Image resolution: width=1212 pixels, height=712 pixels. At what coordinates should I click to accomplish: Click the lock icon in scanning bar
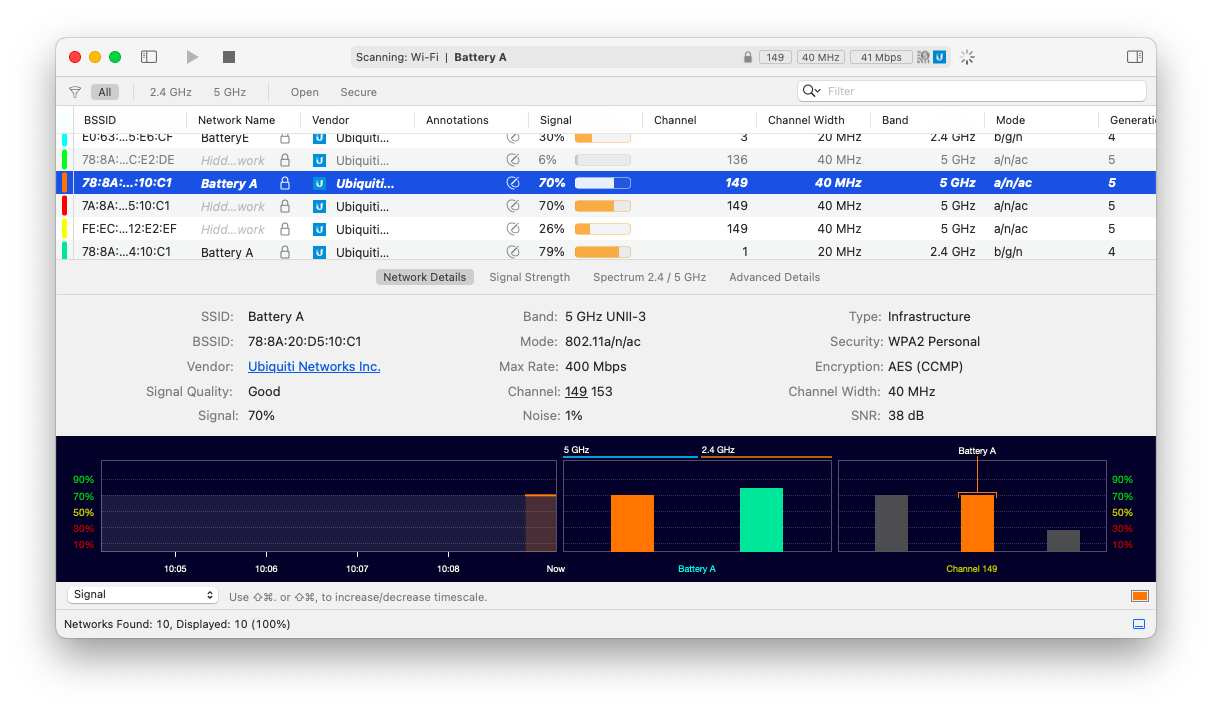pos(748,57)
